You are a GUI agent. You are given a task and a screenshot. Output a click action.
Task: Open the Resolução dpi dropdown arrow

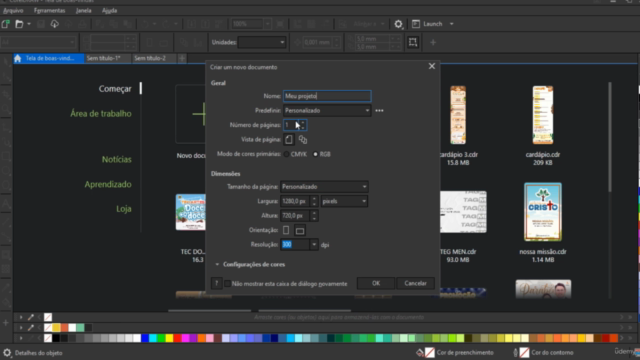(x=314, y=244)
